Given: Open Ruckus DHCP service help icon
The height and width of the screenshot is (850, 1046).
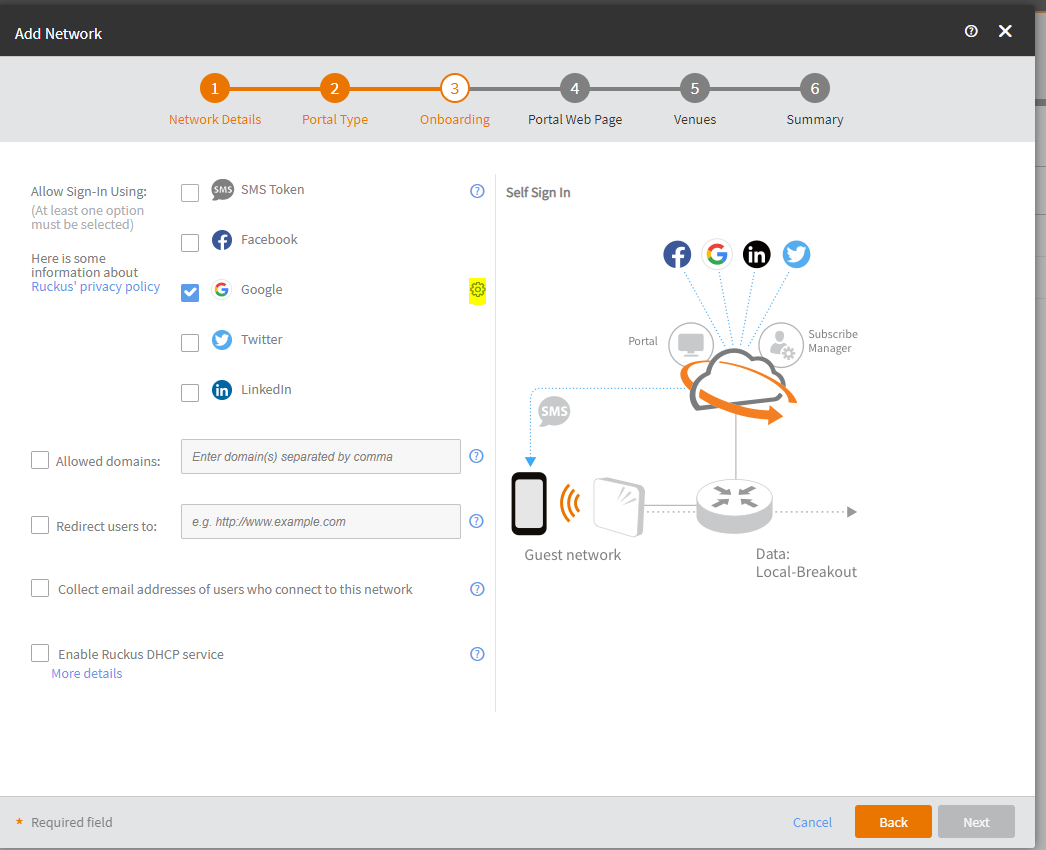Looking at the screenshot, I should click(x=477, y=654).
